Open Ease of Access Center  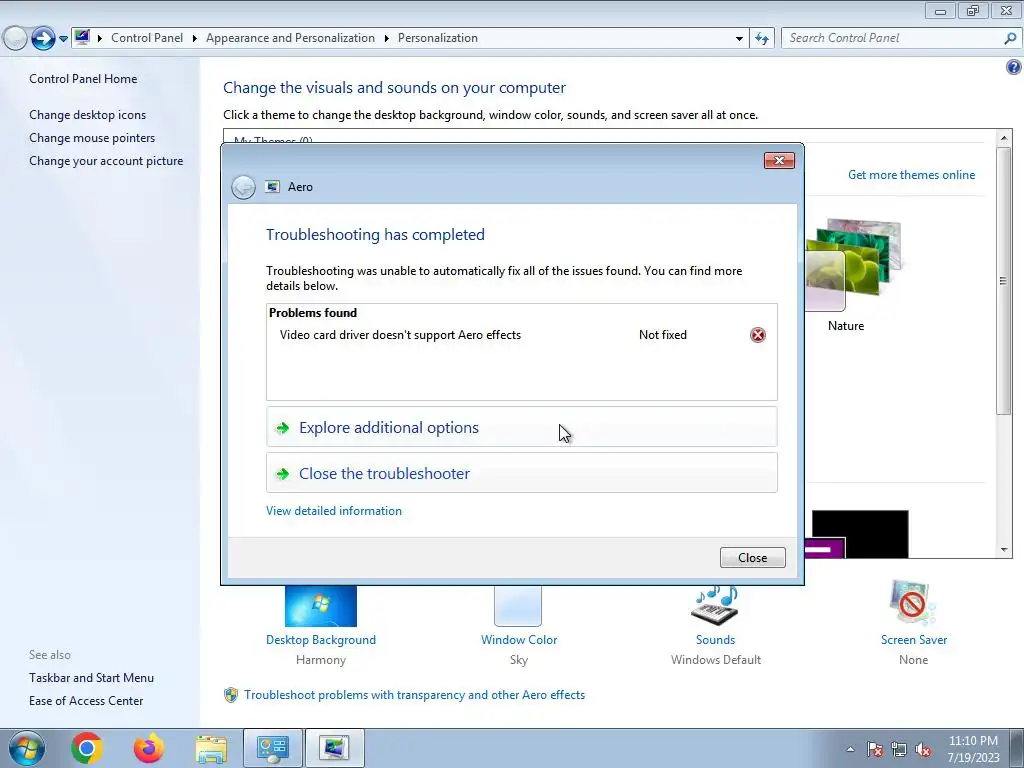click(x=86, y=701)
